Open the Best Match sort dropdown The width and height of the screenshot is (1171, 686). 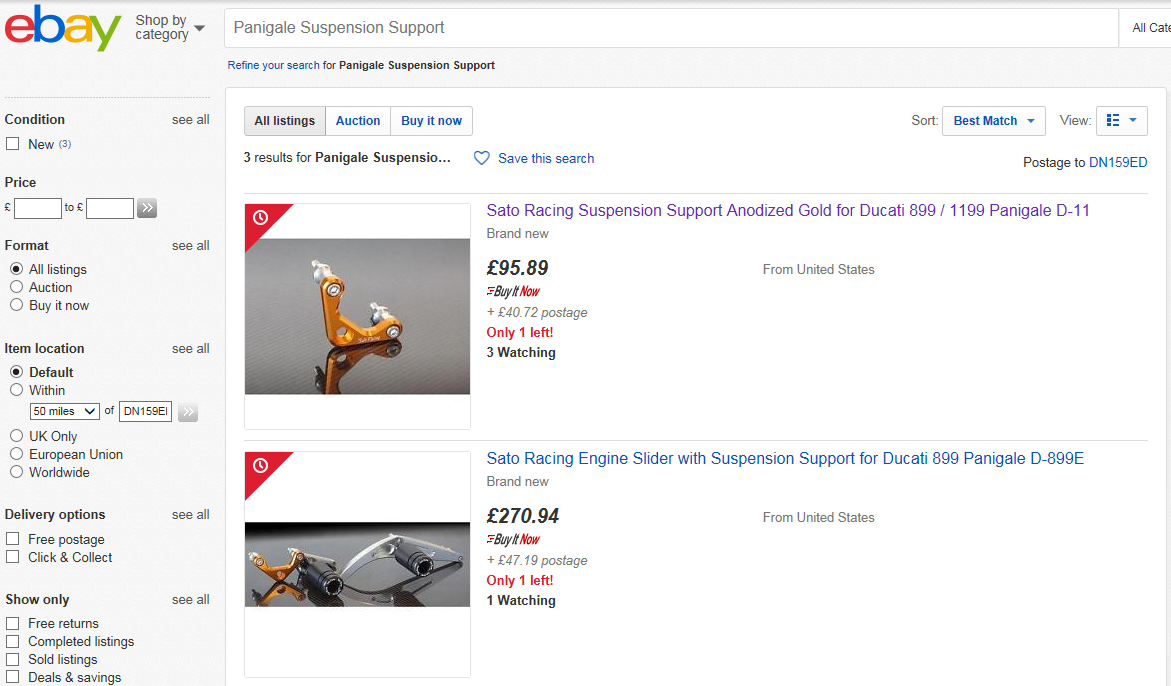(x=993, y=121)
